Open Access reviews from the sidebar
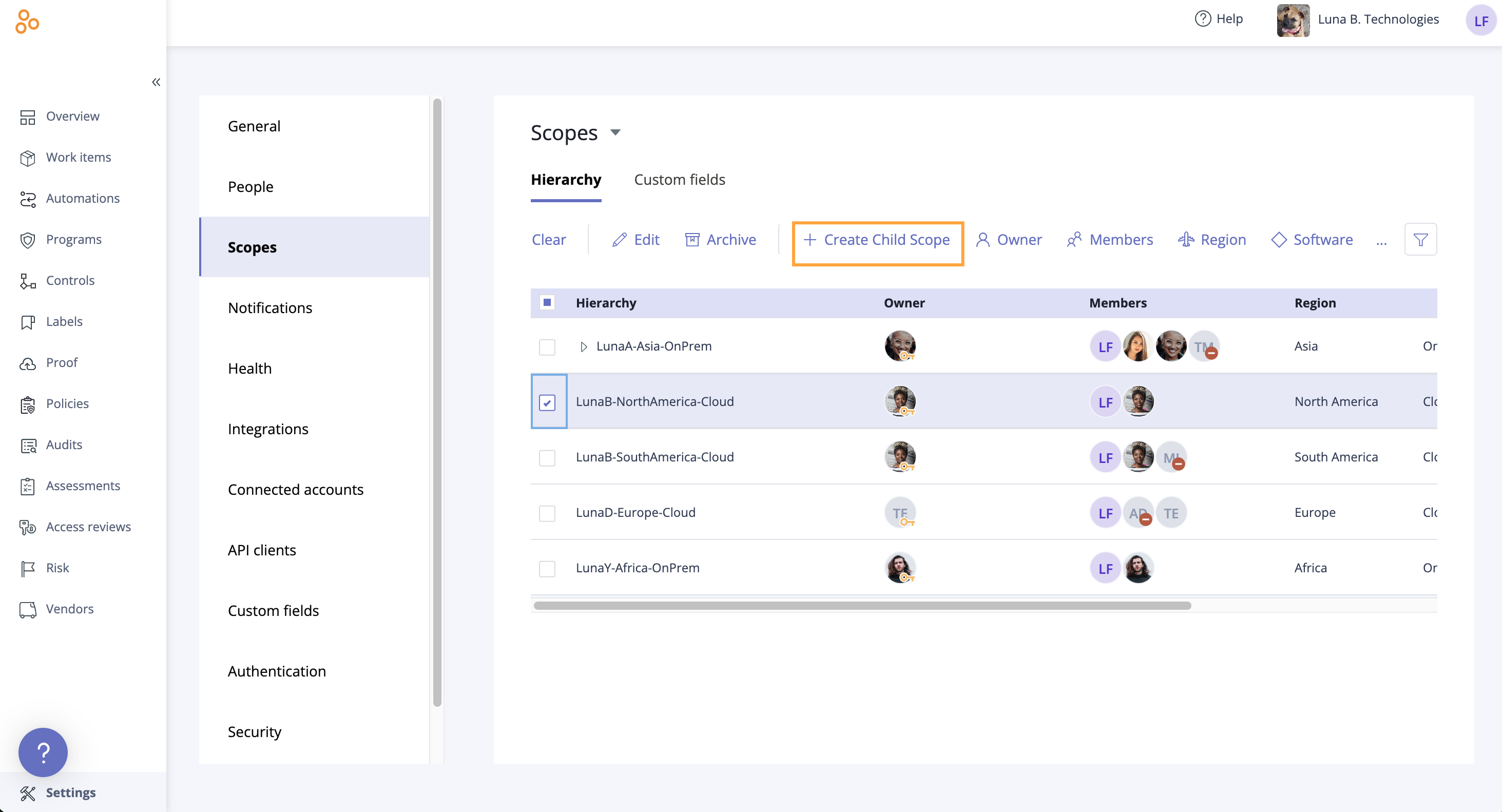Screen dimensions: 1502x812 (88, 527)
